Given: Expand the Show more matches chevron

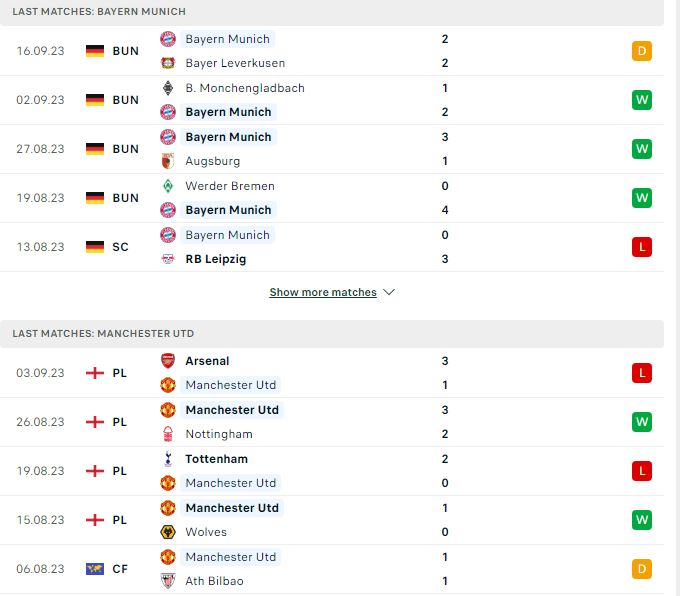Looking at the screenshot, I should 389,292.
